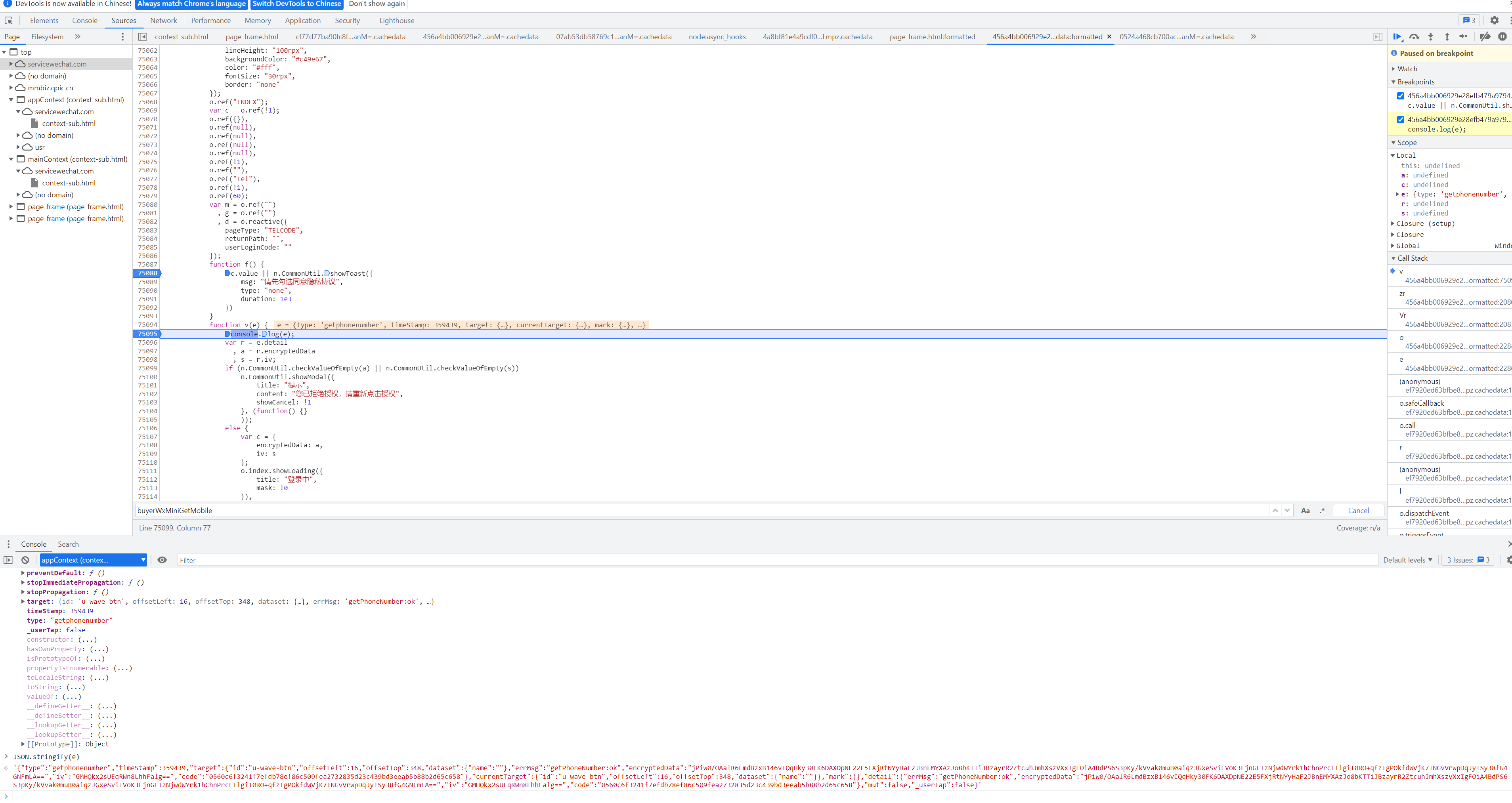This screenshot has height=803, width=1512.
Task: Create live expression with eye icon
Action: coord(162,560)
